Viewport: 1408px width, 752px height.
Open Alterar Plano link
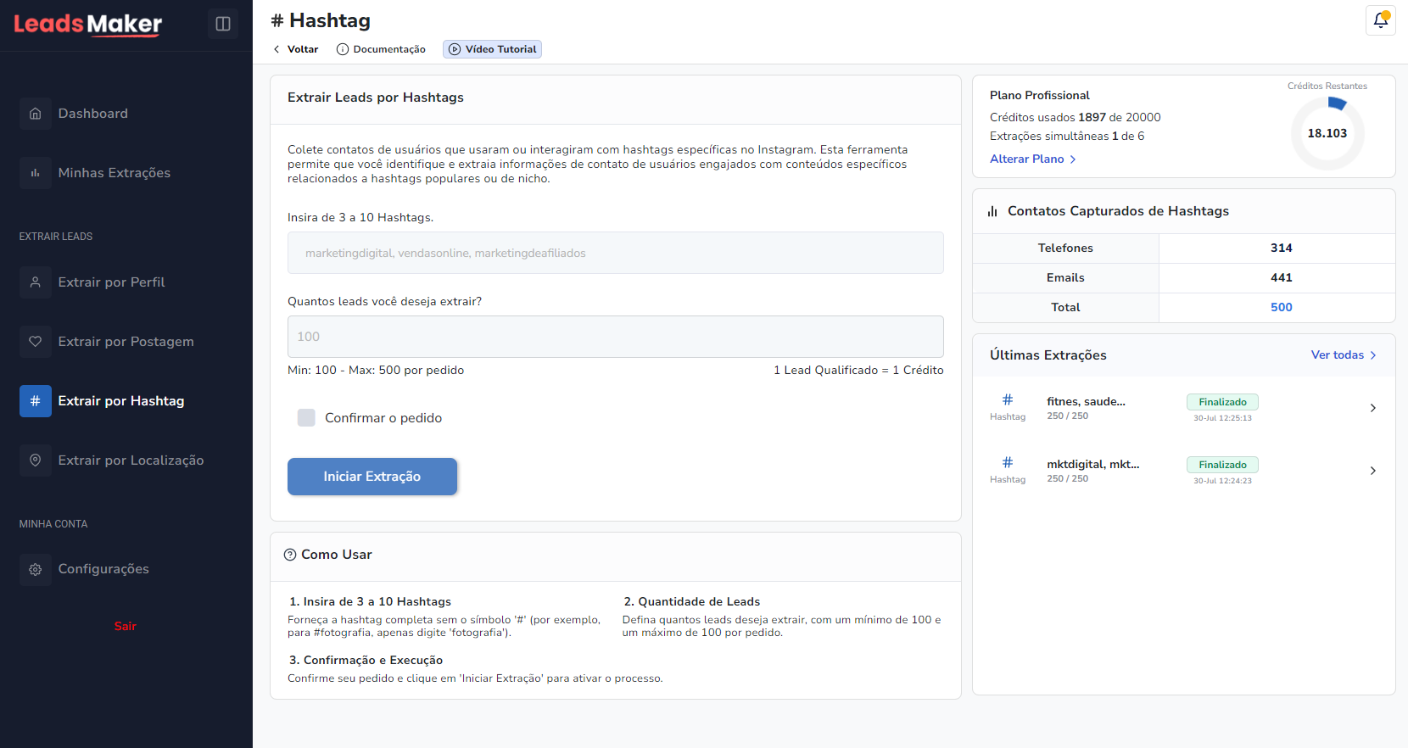click(1033, 159)
